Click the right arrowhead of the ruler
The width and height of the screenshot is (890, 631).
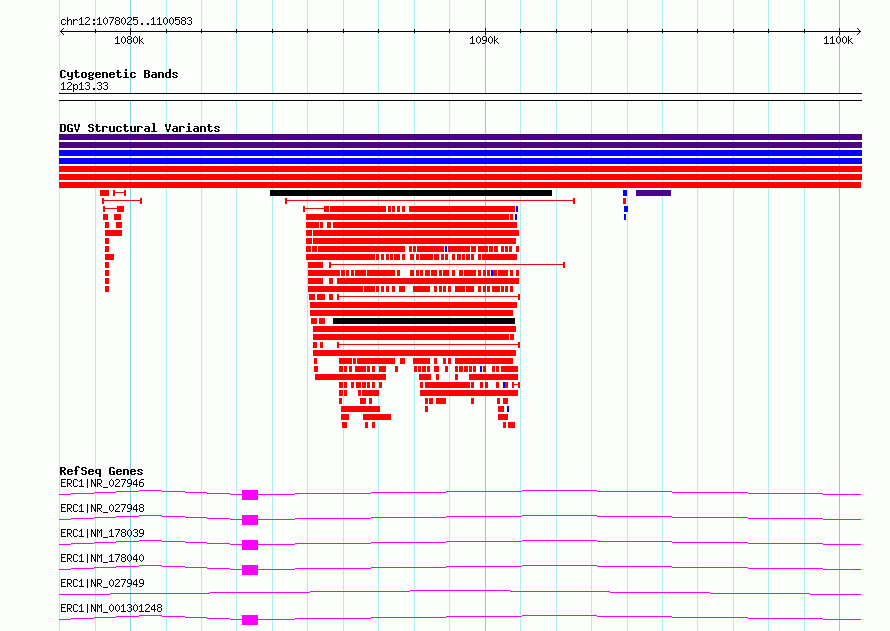point(859,31)
